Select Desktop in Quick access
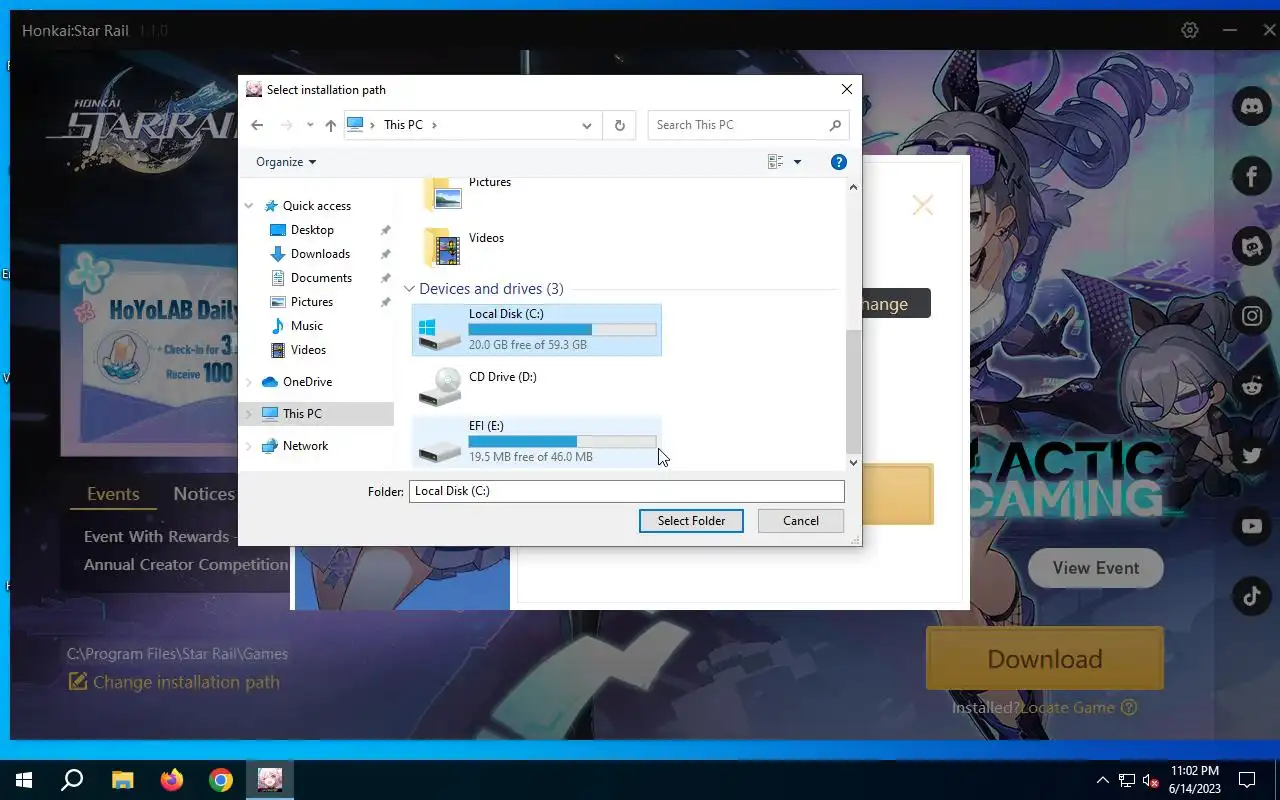Viewport: 1280px width, 800px height. pyautogui.click(x=312, y=230)
